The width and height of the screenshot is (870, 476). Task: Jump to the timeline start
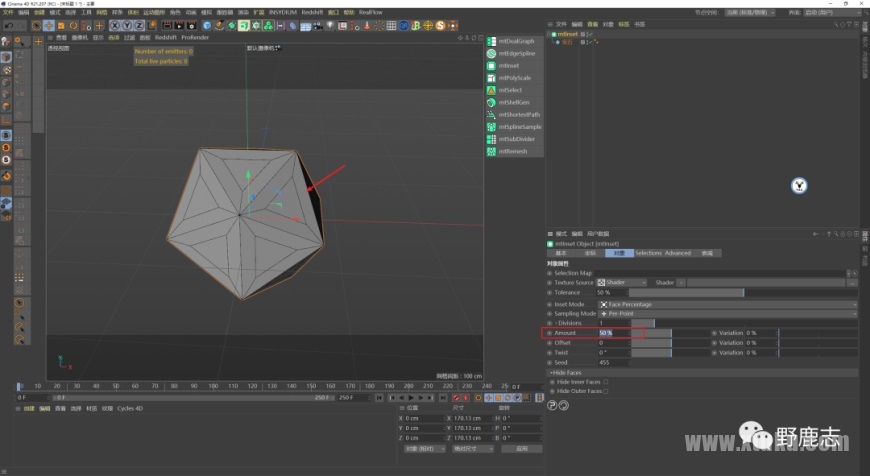(x=380, y=398)
